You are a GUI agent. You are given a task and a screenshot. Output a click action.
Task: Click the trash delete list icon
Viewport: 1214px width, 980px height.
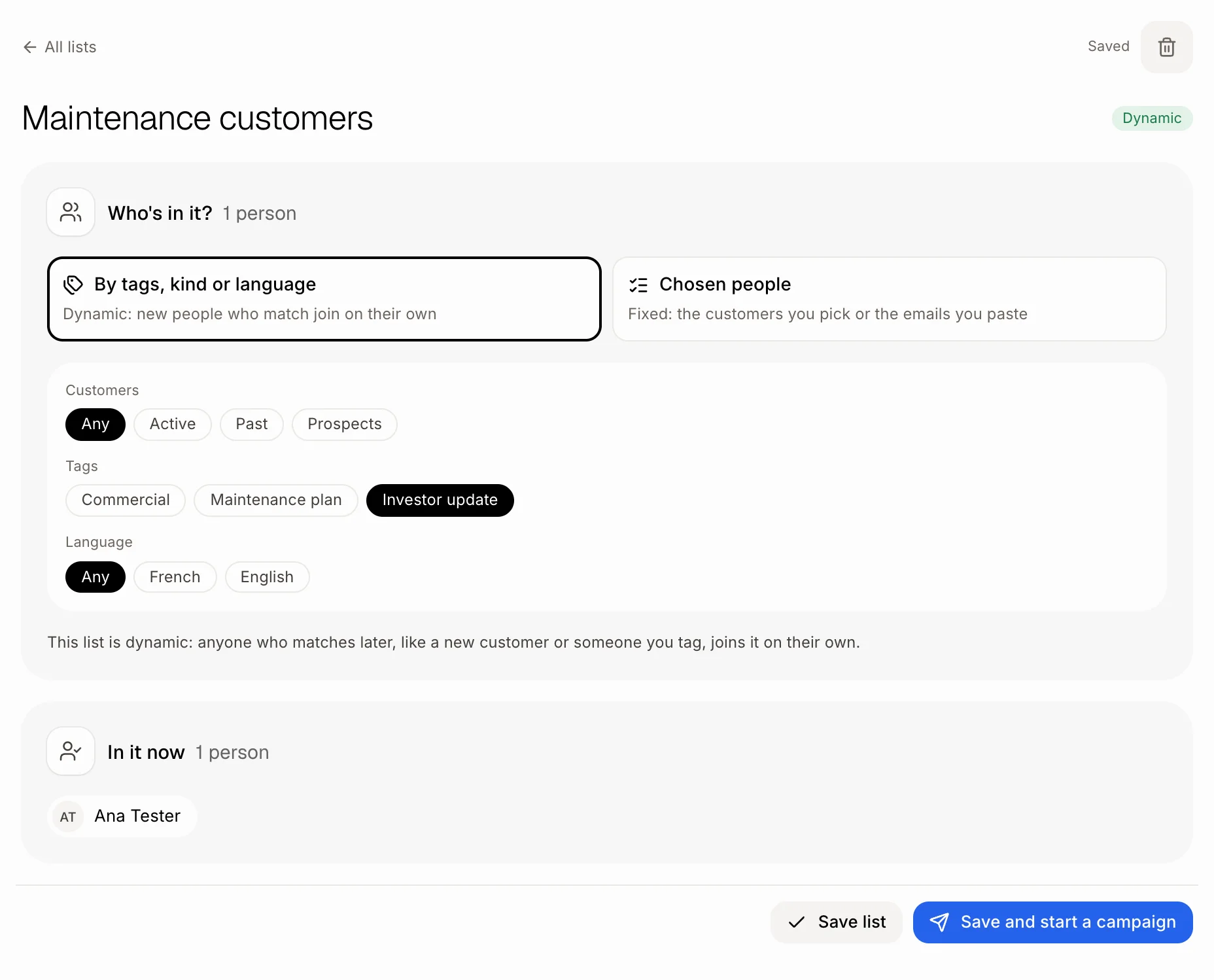(1166, 47)
